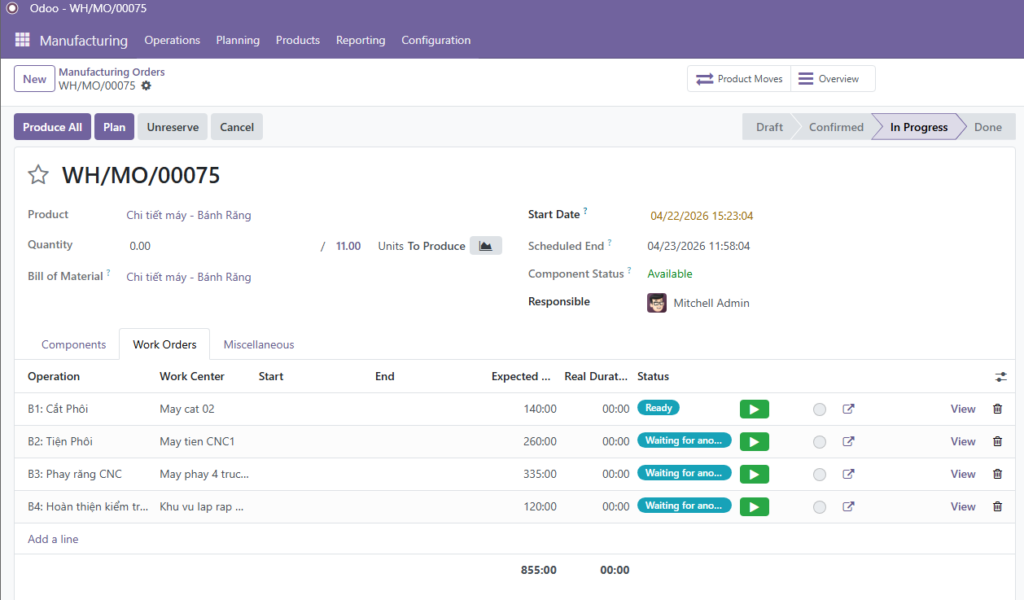Click the gear icon beside WH/MO/00075 breadcrumb
The image size is (1024, 600).
point(146,86)
